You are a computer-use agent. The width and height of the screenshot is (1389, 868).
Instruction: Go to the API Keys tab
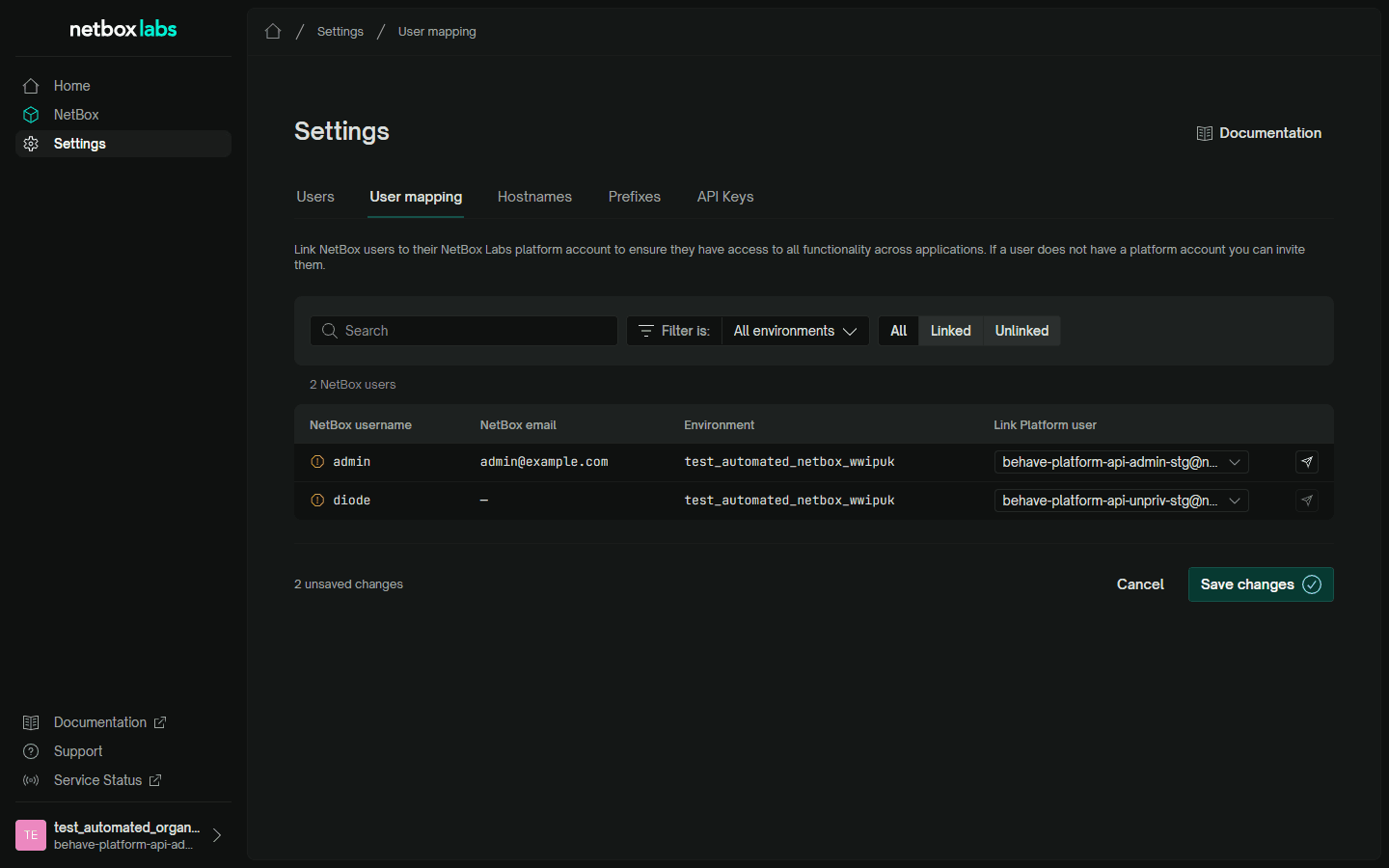(x=725, y=197)
